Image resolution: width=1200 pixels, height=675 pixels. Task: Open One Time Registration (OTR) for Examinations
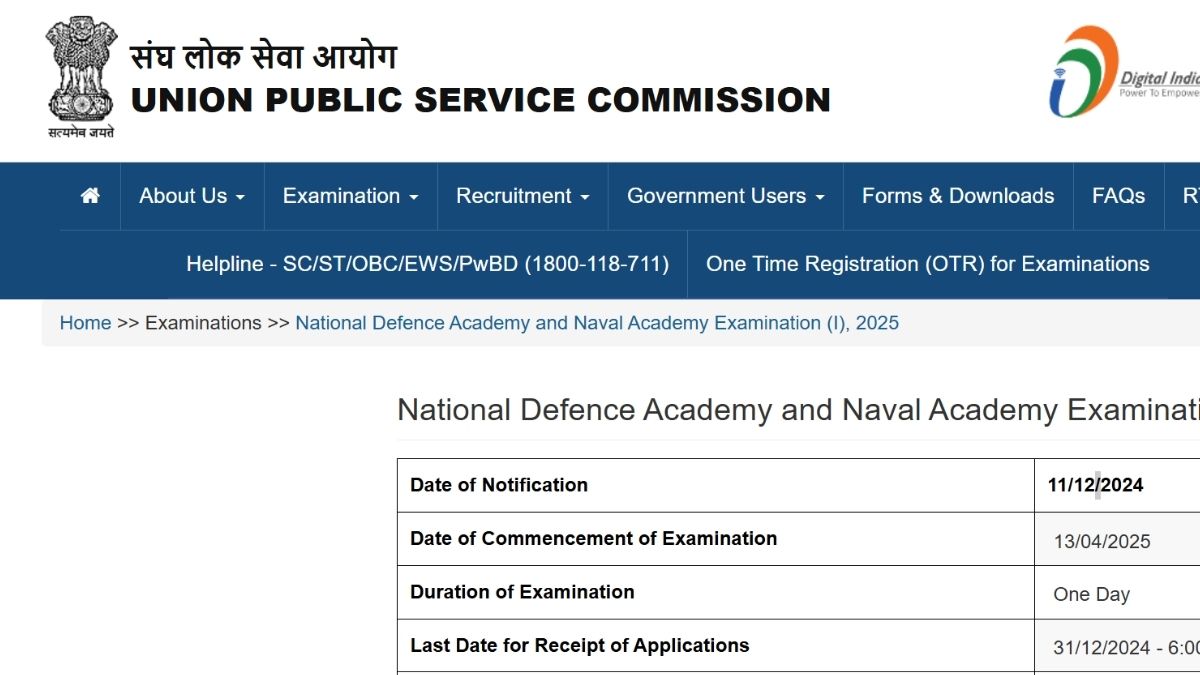pyautogui.click(x=928, y=264)
